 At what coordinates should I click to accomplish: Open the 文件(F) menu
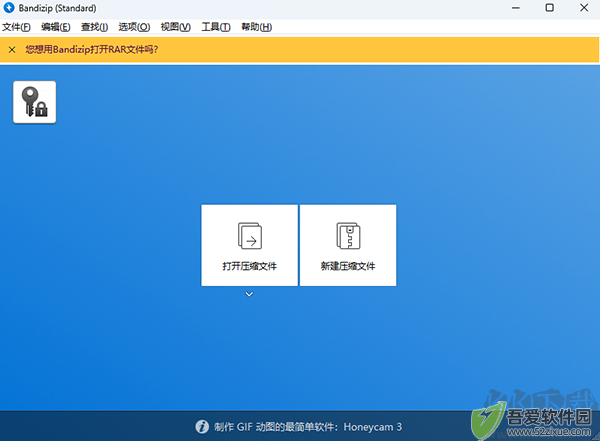[x=16, y=27]
